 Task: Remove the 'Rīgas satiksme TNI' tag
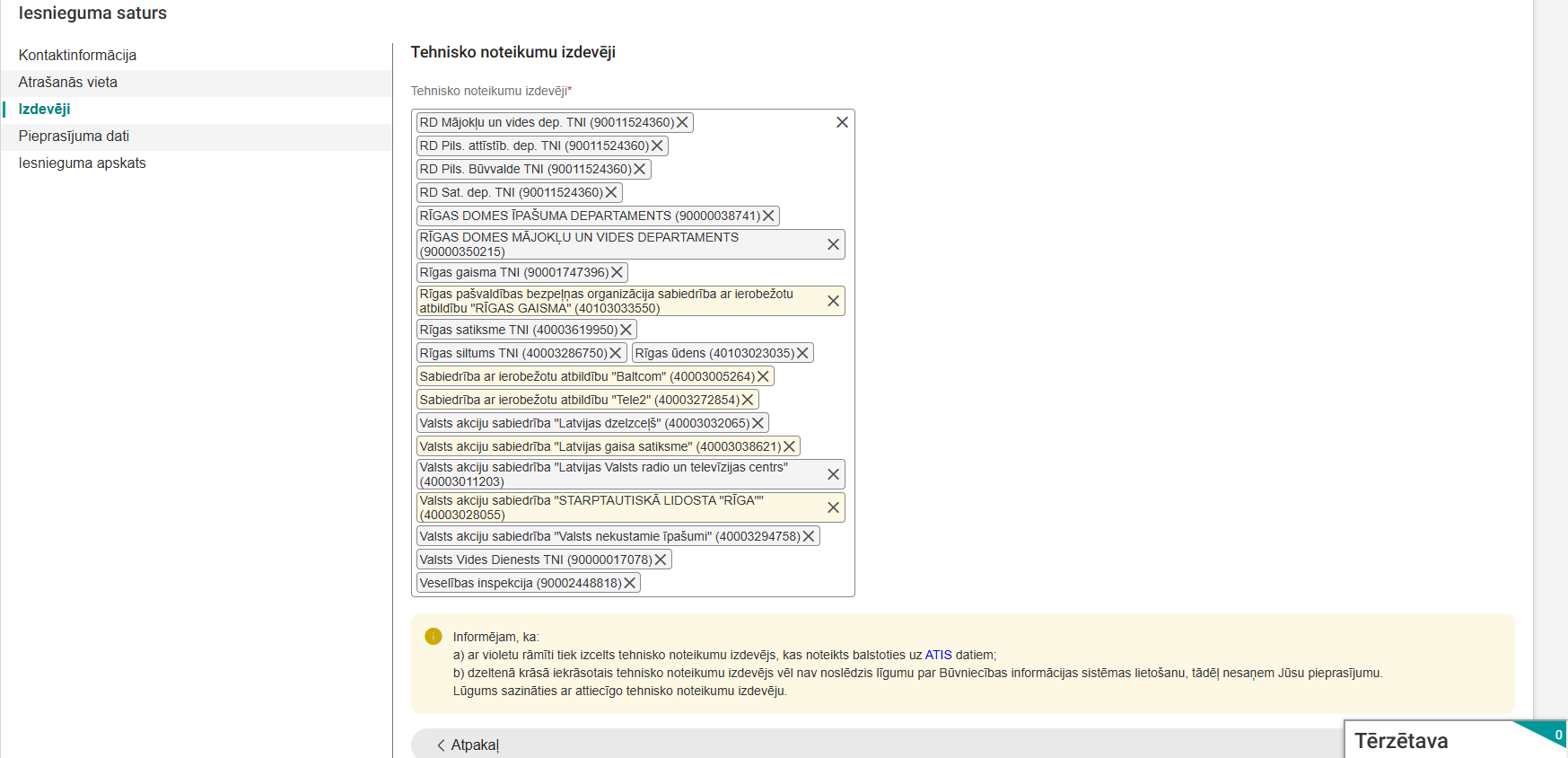coord(626,331)
